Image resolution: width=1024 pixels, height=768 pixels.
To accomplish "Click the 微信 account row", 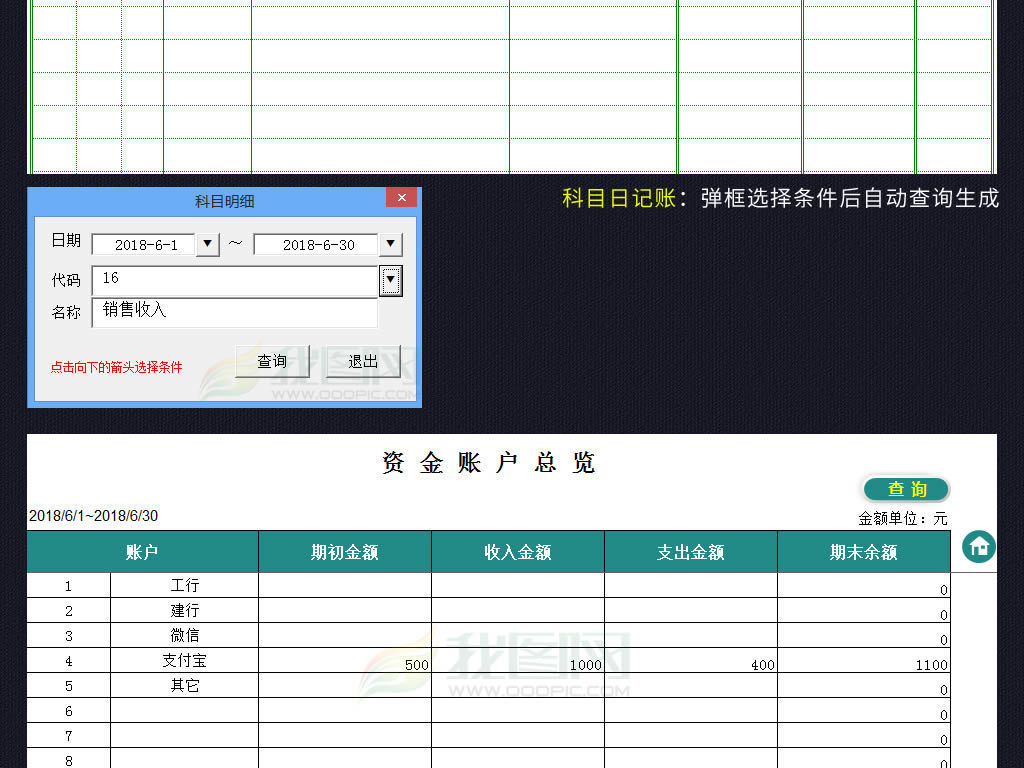I will tap(184, 635).
